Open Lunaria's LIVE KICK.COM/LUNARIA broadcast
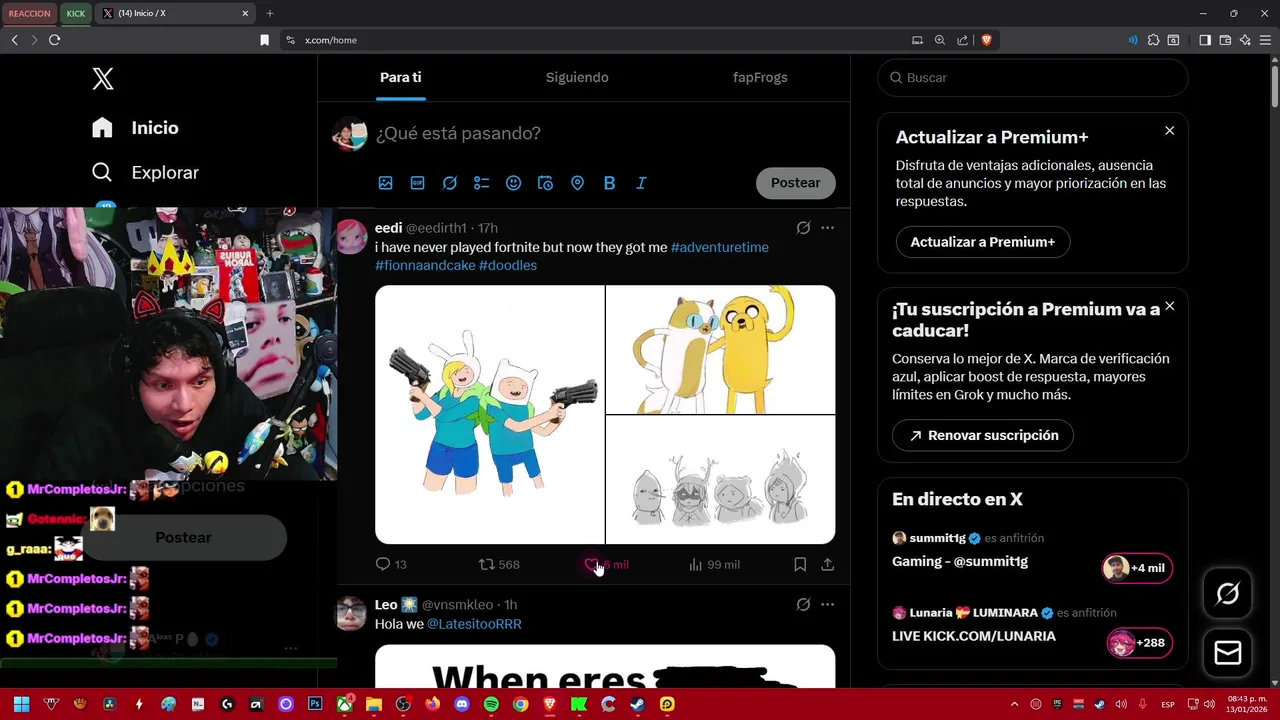 coord(1033,627)
